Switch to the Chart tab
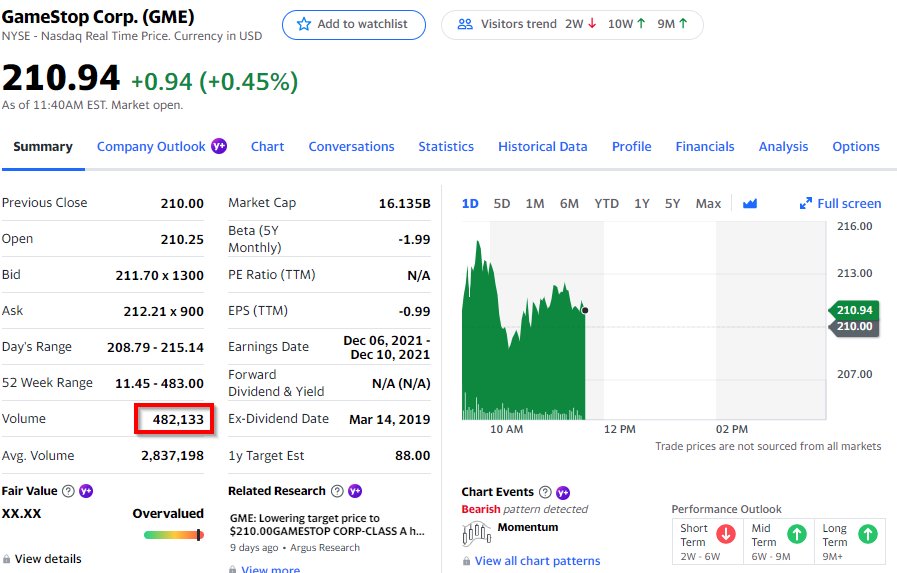897x573 pixels. (x=267, y=147)
